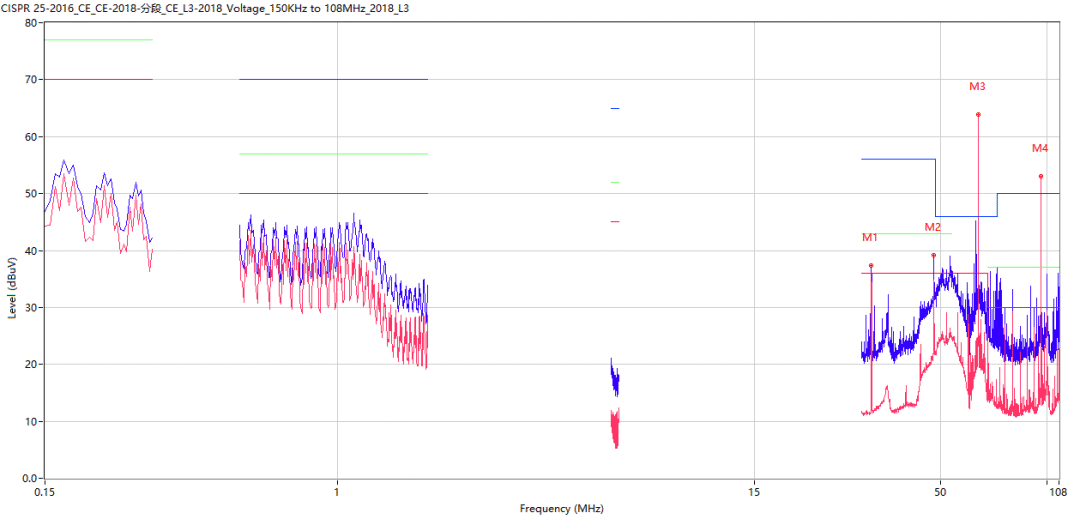1080x519 pixels.
Task: Click the 0.15 frequency axis tick label
Action: pos(44,492)
